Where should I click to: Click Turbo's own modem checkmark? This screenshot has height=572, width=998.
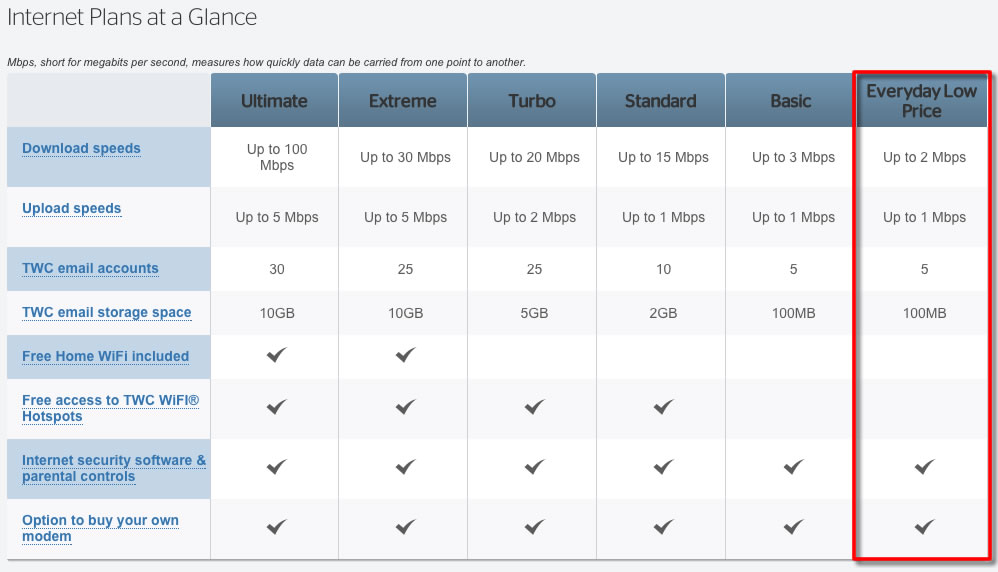pyautogui.click(x=534, y=527)
